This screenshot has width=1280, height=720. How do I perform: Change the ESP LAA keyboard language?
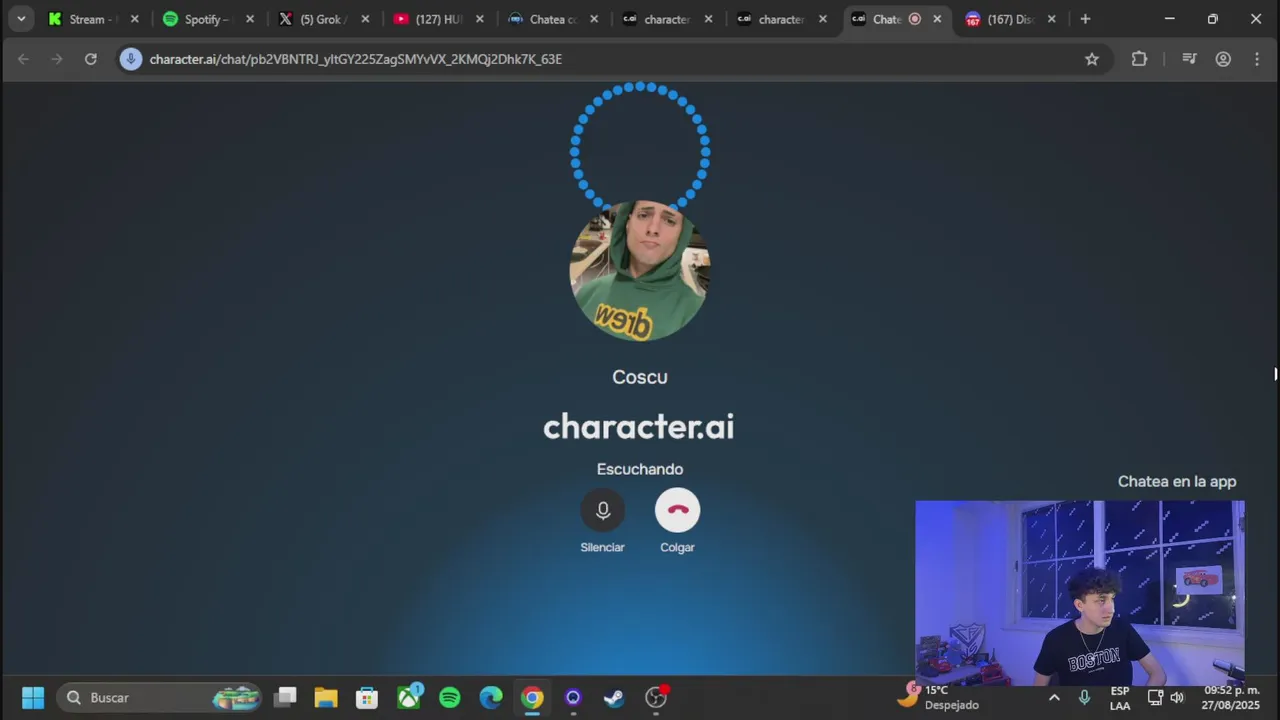tap(1120, 698)
